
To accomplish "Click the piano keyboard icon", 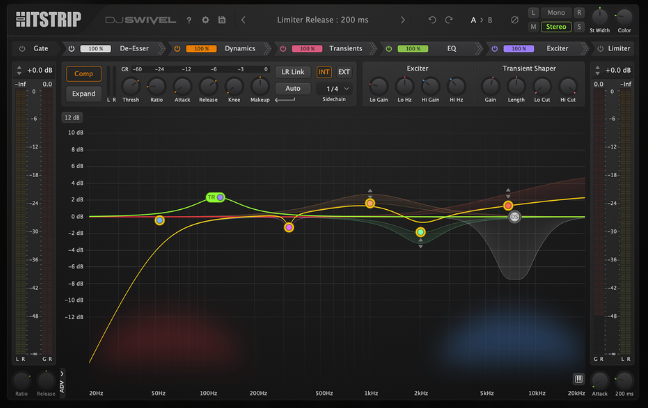I will click(x=579, y=379).
